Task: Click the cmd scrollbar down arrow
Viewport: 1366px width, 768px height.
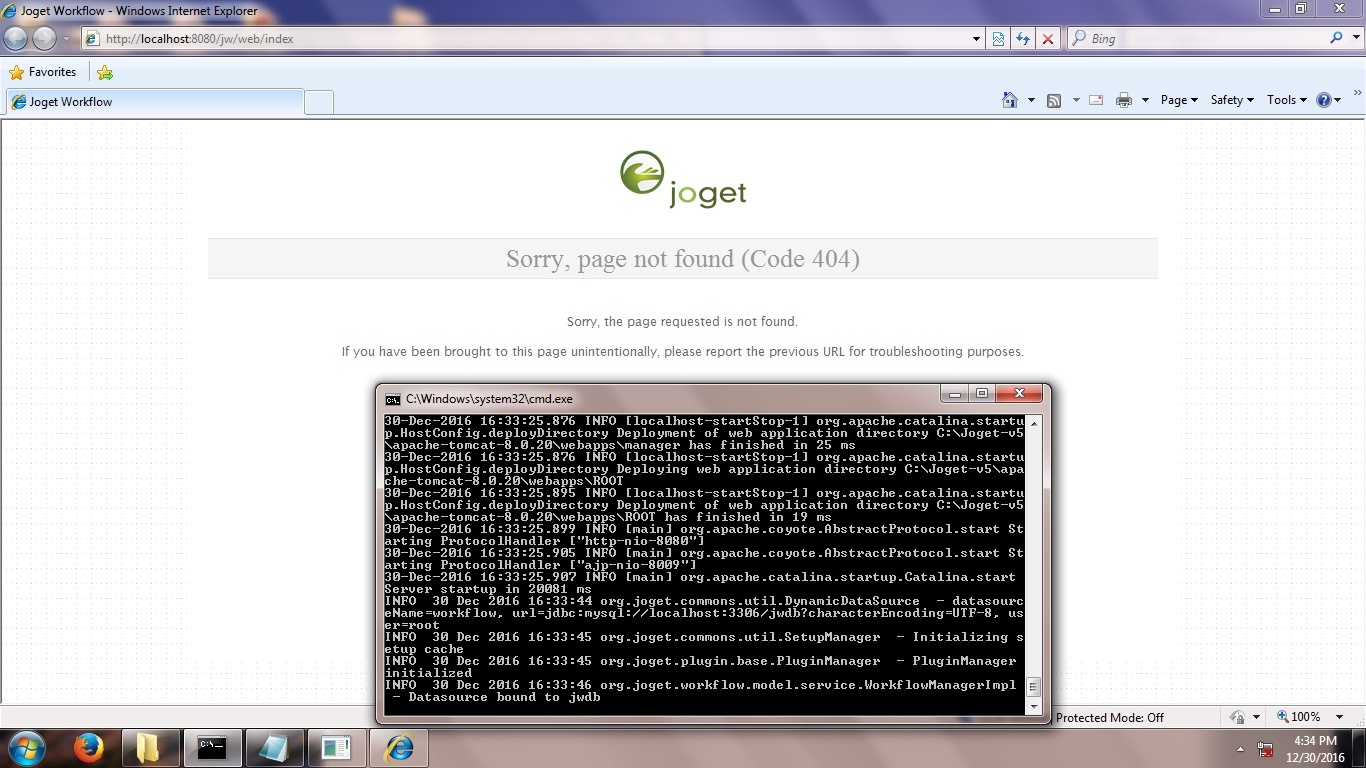Action: pos(1034,706)
